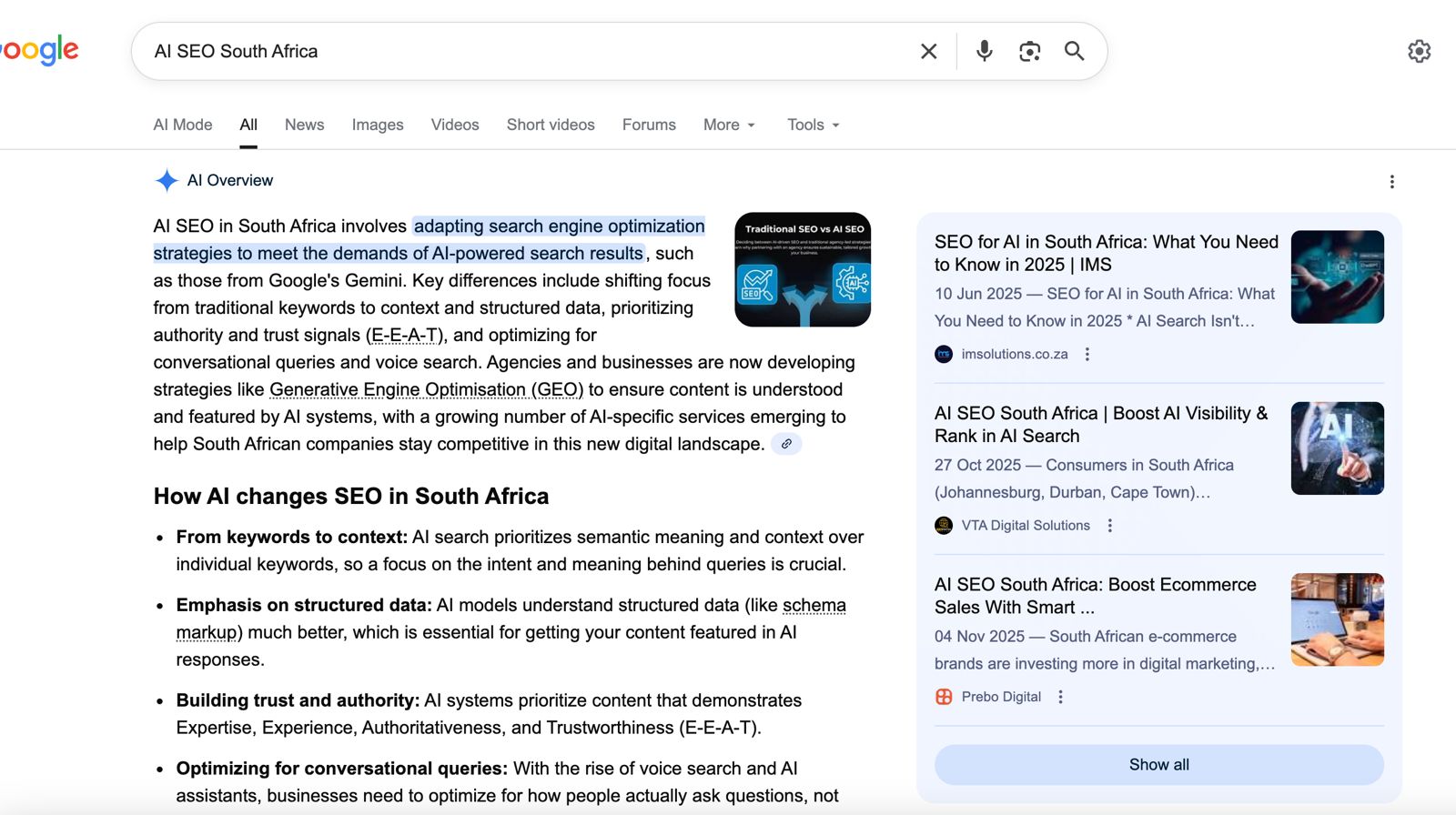Click the 'Emphasis on structured data:' bullet
This screenshot has width=1456, height=815.
(x=304, y=605)
